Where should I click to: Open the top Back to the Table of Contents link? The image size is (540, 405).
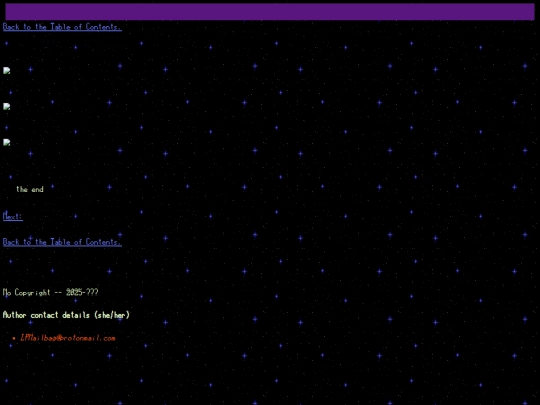point(62,27)
